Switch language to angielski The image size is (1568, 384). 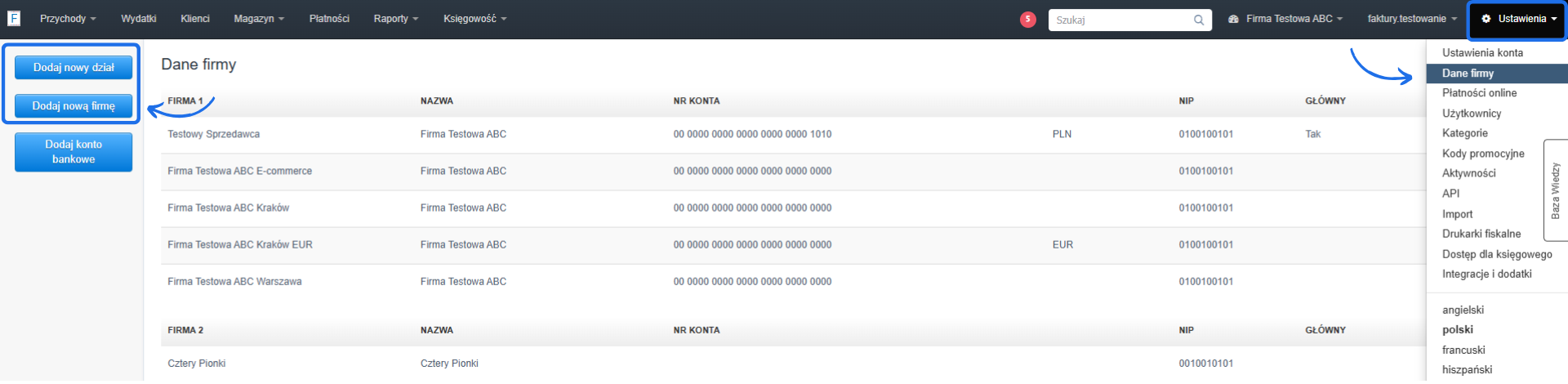click(1463, 310)
